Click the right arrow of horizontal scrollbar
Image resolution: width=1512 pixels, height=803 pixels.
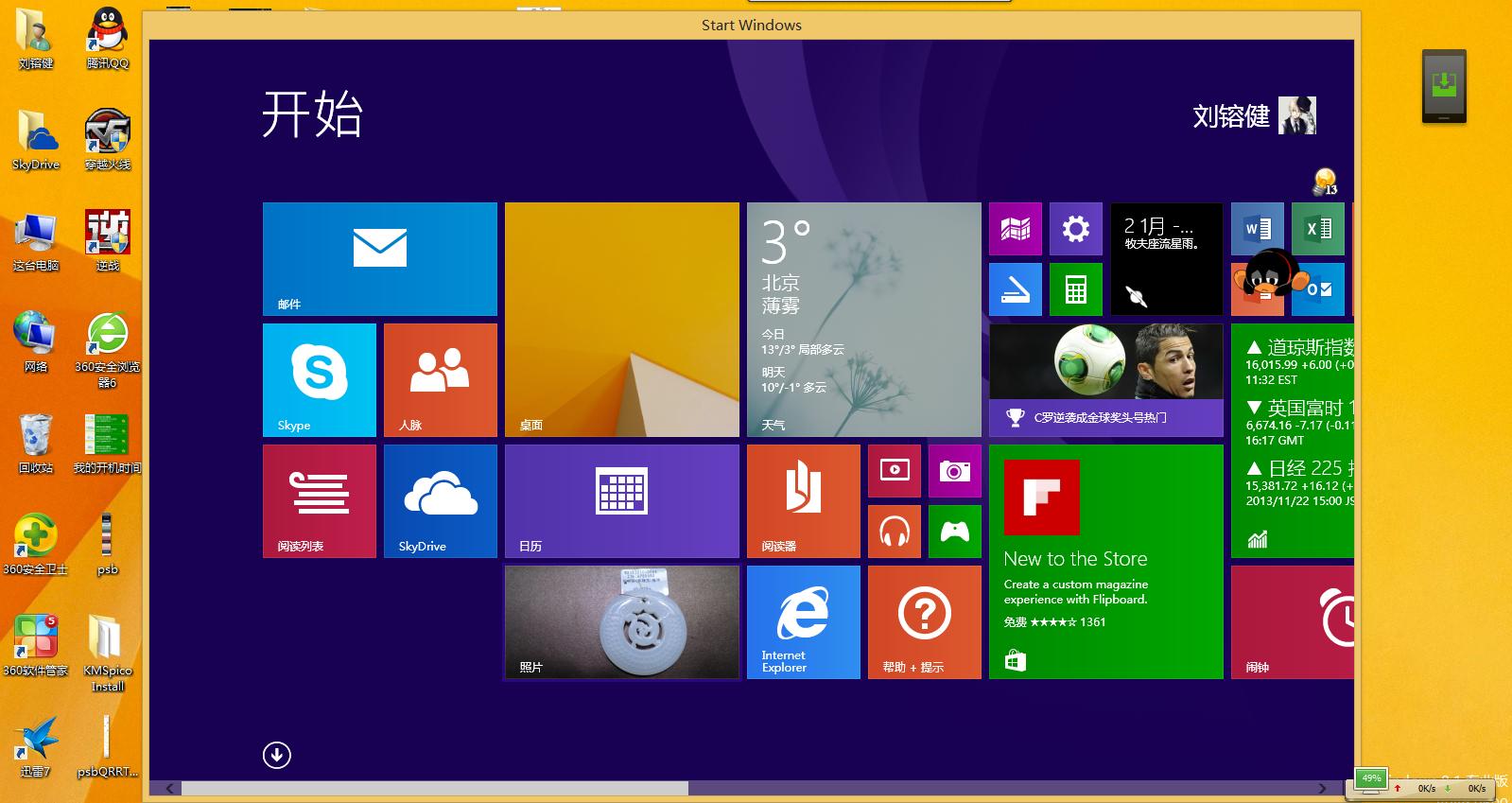(1322, 788)
